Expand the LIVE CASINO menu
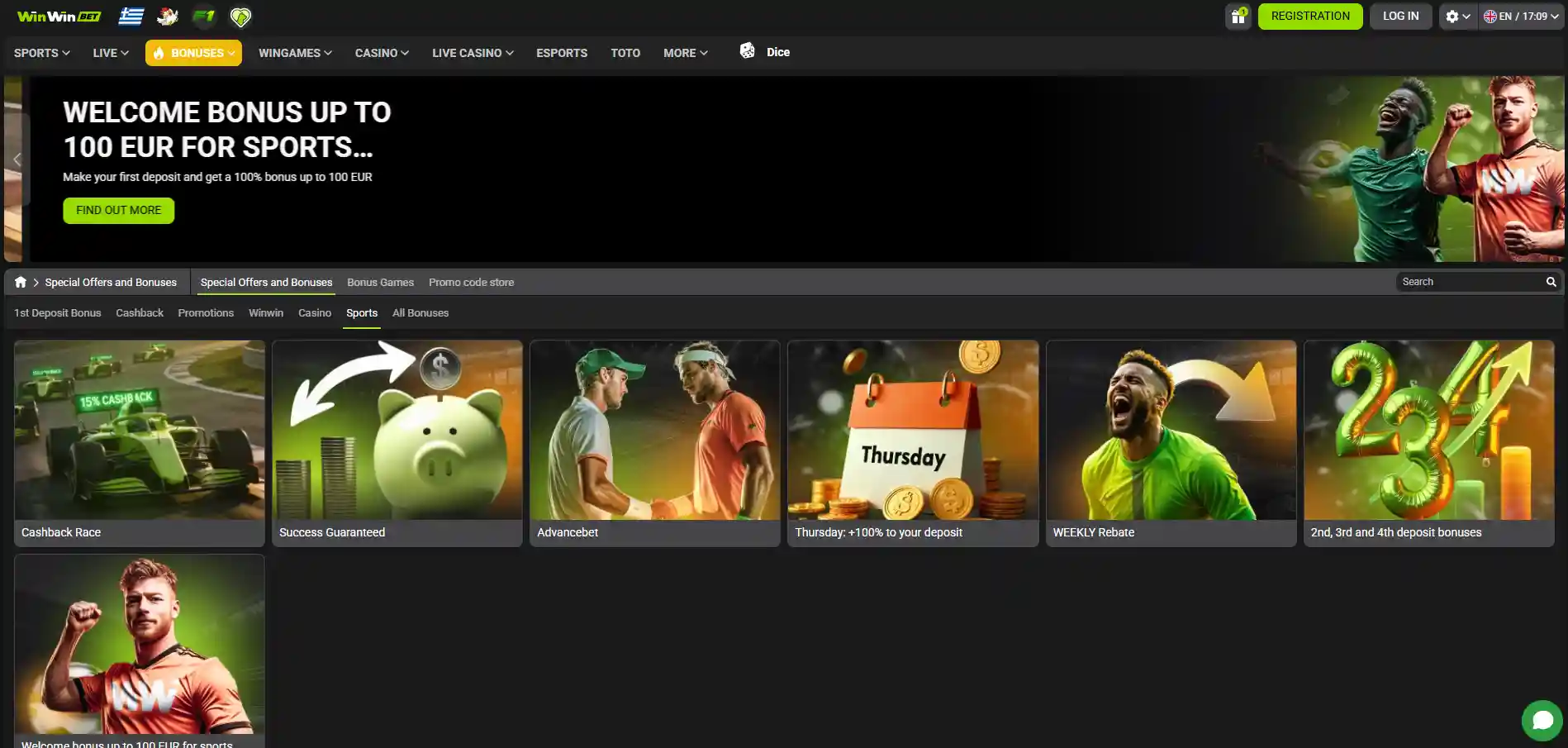 [473, 53]
